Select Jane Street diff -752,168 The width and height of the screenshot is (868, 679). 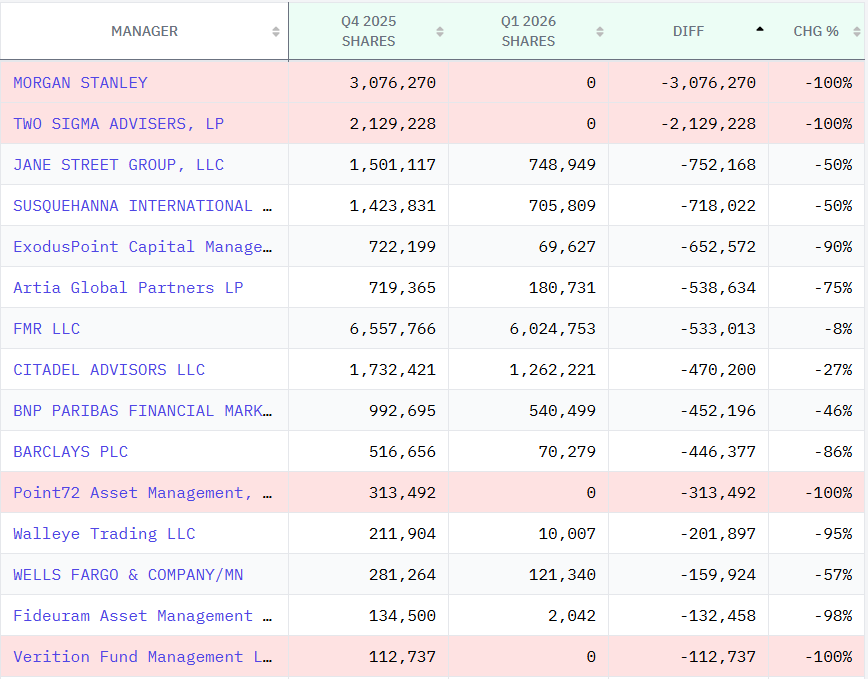pos(718,164)
